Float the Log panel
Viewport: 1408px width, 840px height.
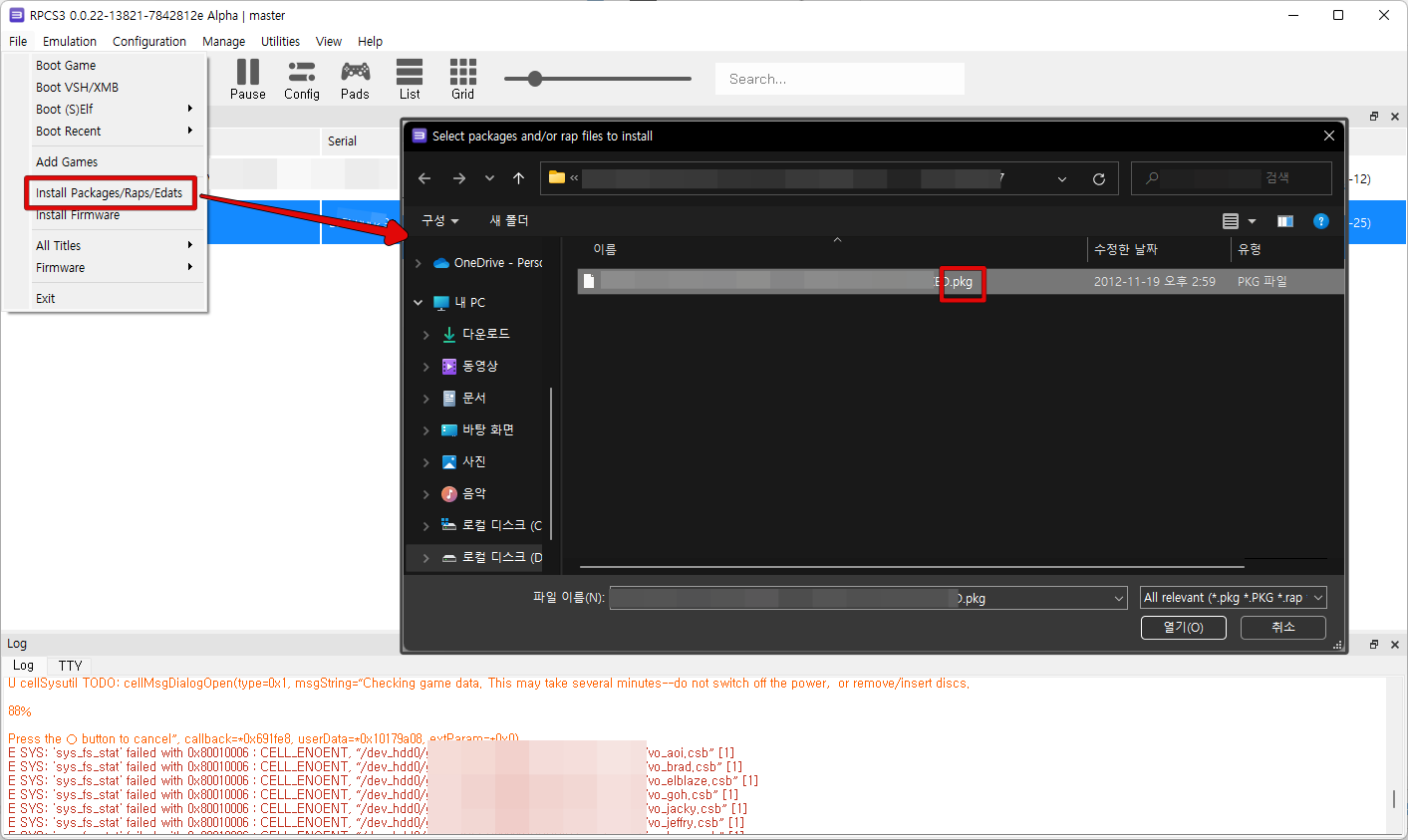point(1373,645)
